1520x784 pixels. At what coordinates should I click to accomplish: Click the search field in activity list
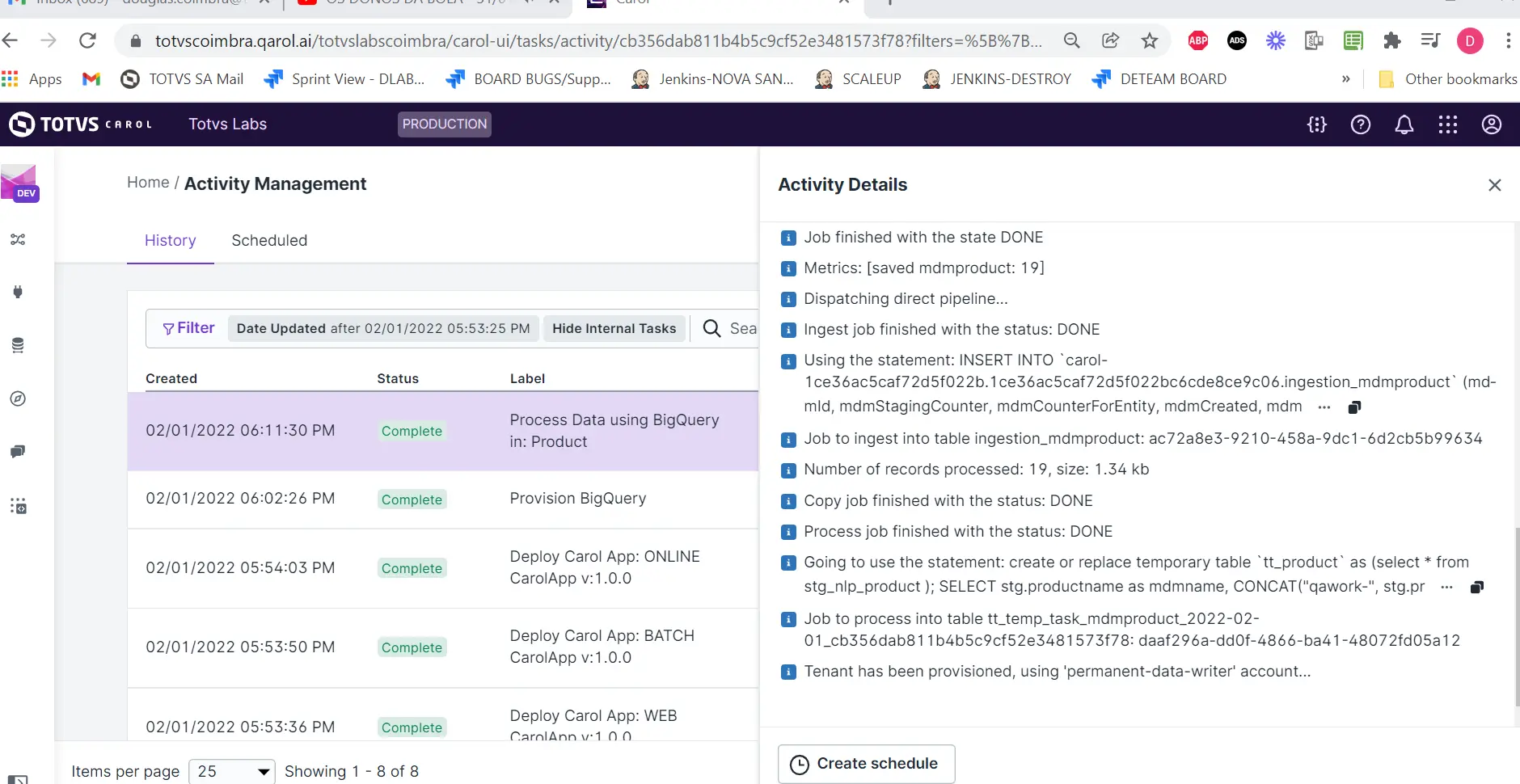730,328
